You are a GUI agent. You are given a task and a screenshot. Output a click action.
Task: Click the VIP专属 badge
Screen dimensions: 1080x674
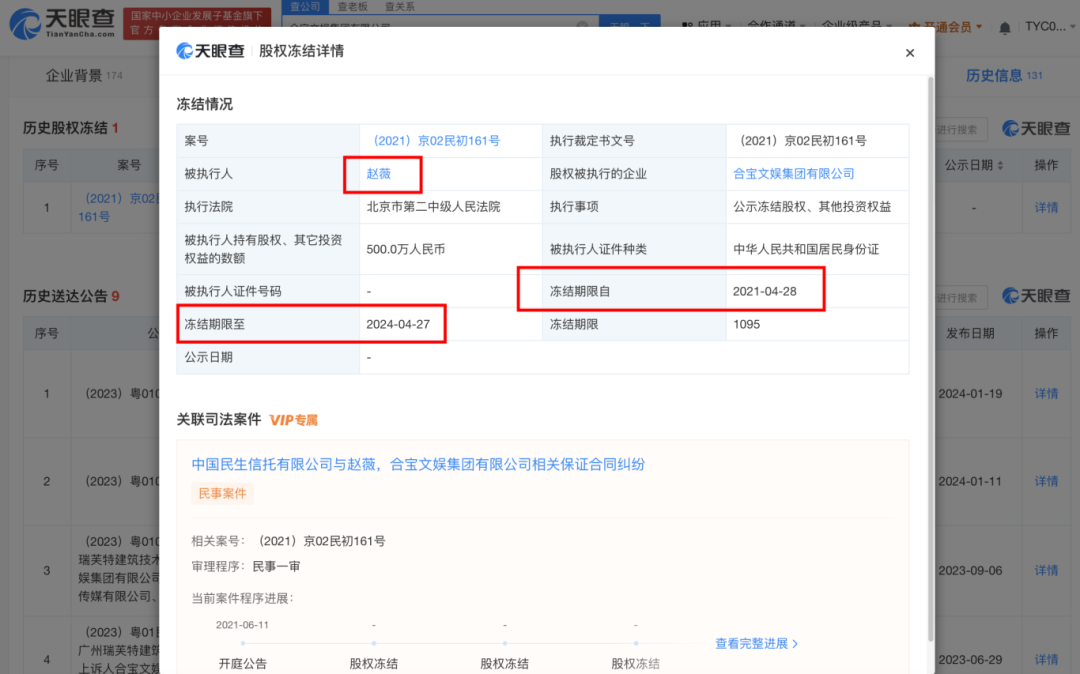(293, 420)
